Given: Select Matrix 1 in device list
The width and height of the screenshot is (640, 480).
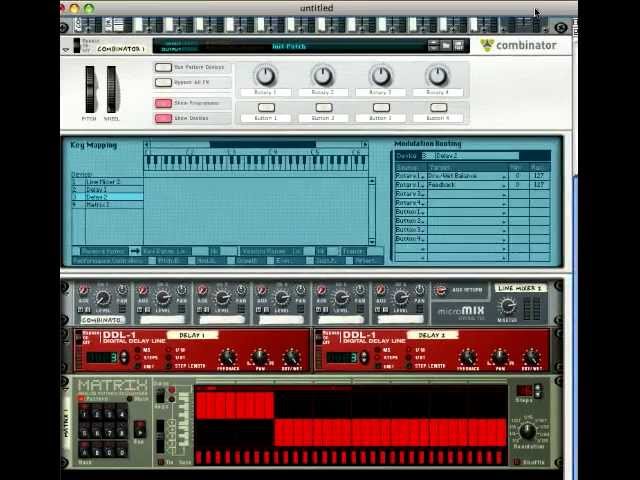Looking at the screenshot, I should (108, 204).
